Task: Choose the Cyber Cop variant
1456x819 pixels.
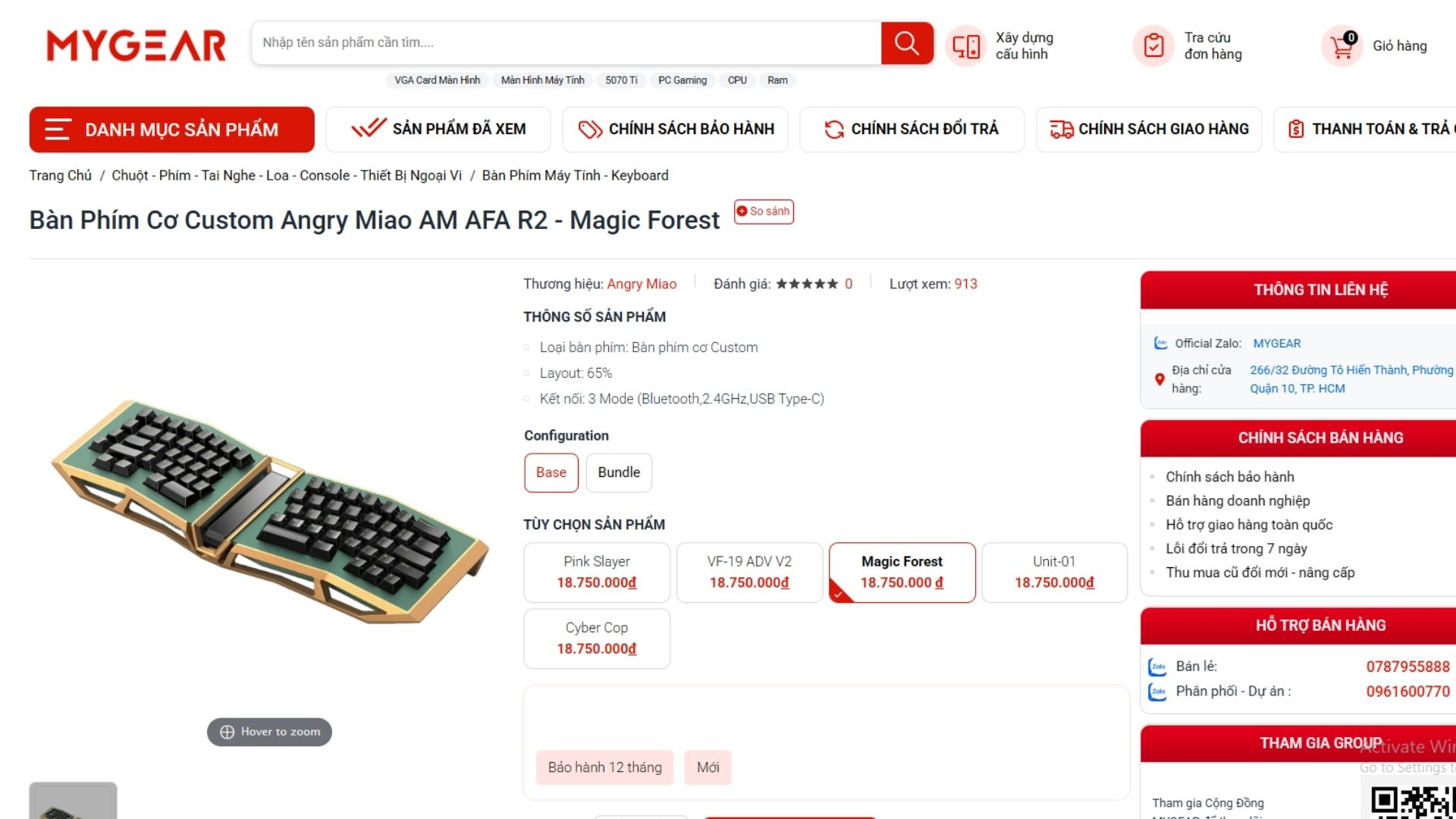Action: pos(597,639)
